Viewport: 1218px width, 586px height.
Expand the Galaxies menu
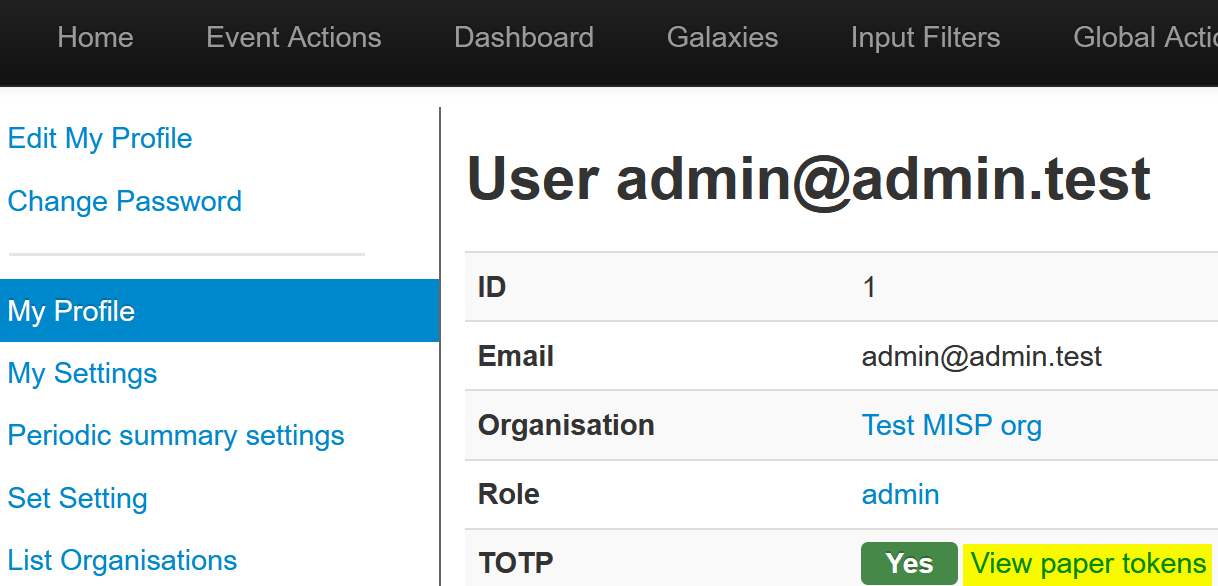[x=722, y=38]
